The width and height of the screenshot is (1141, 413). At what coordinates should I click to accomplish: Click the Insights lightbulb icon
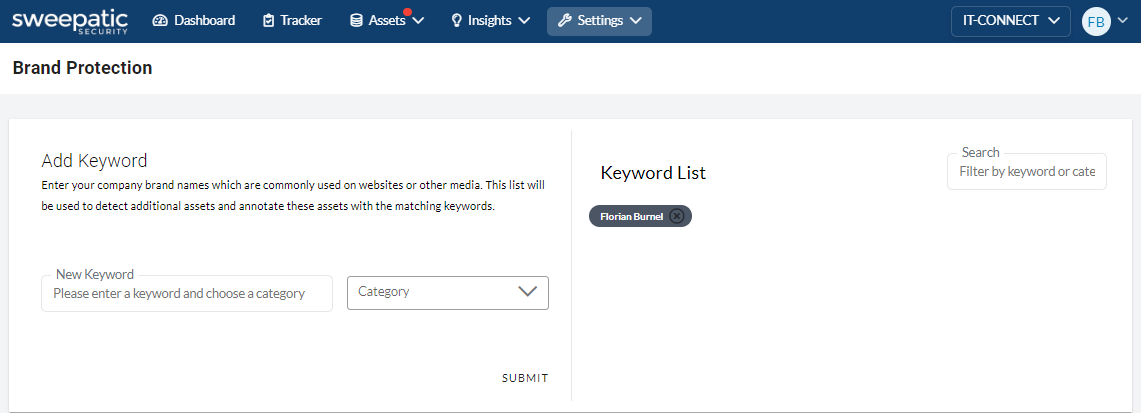(457, 21)
